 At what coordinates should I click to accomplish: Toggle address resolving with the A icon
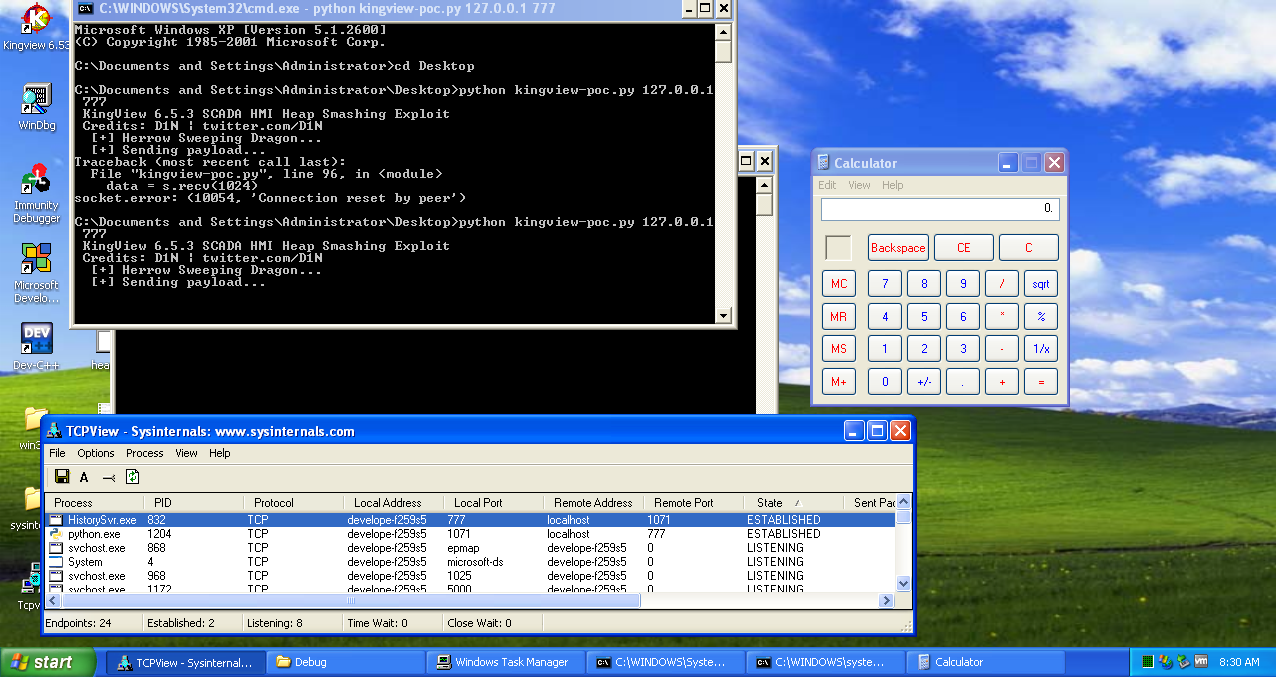(85, 477)
